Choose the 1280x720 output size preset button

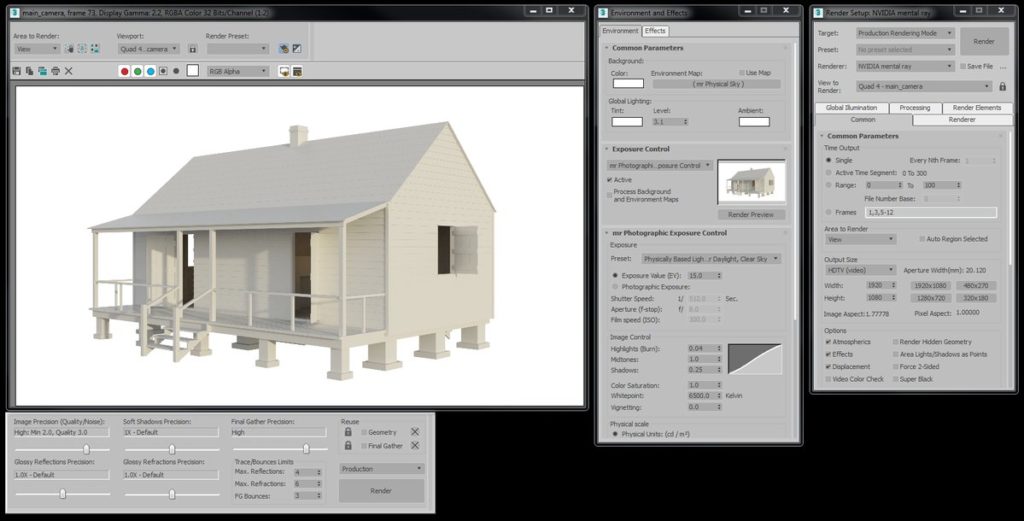pyautogui.click(x=929, y=297)
